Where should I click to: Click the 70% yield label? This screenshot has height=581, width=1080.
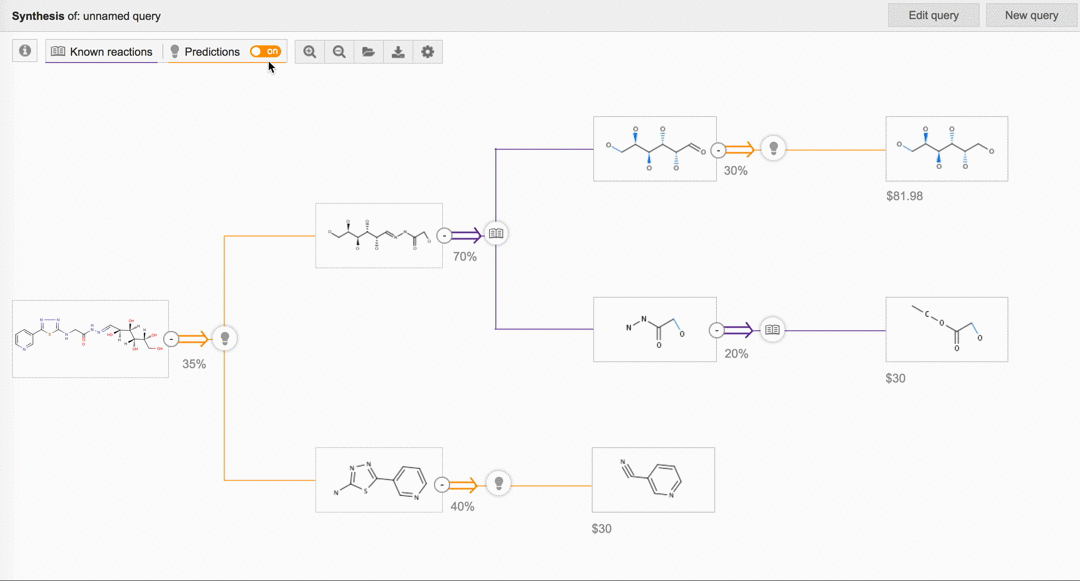(x=465, y=257)
